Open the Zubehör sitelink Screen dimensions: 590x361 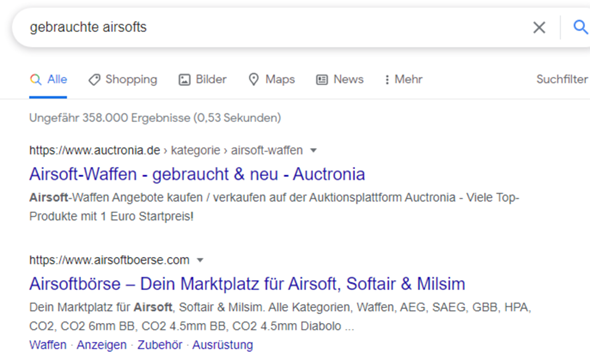click(160, 345)
